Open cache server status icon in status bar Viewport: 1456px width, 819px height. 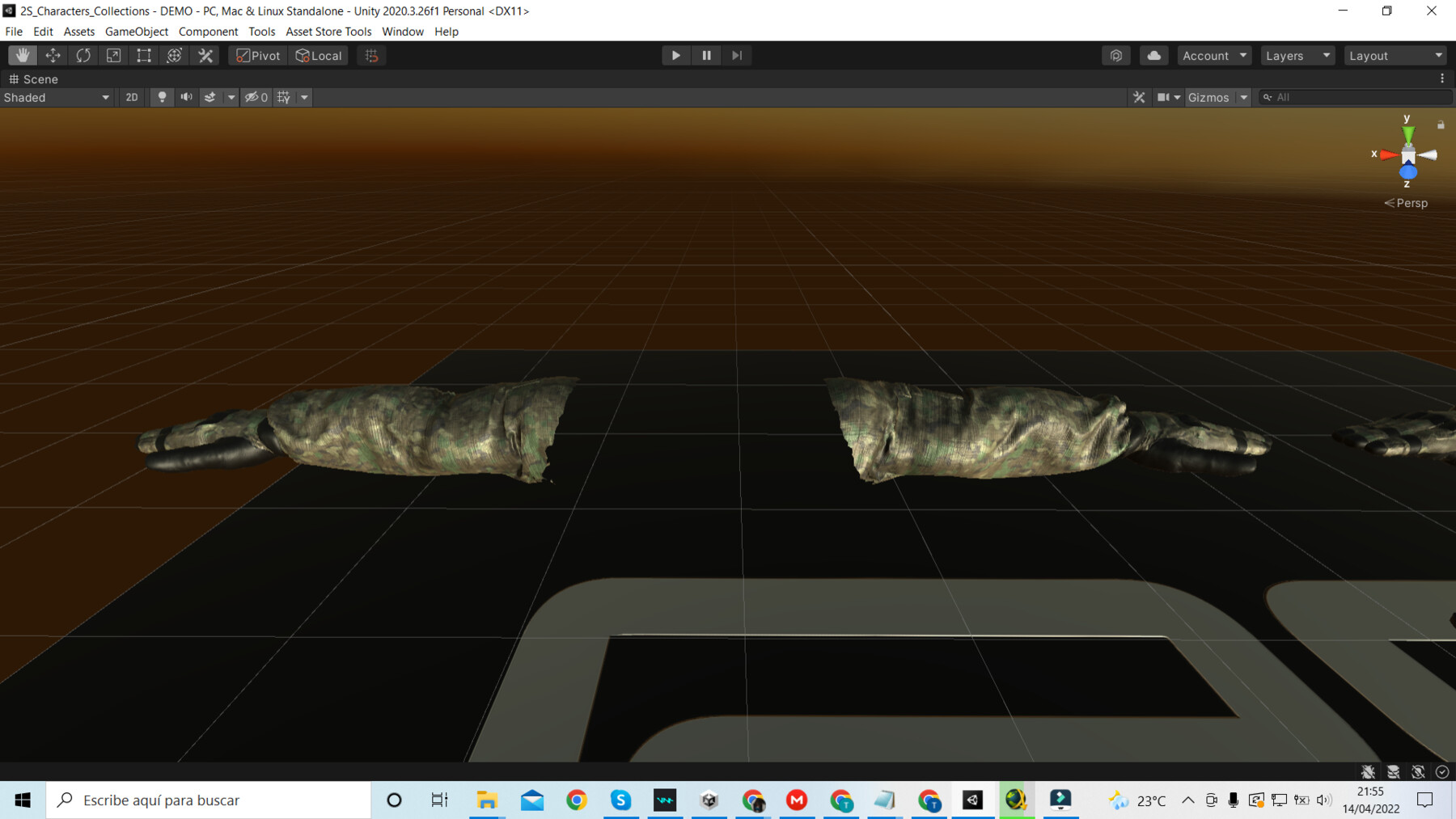pyautogui.click(x=1393, y=772)
